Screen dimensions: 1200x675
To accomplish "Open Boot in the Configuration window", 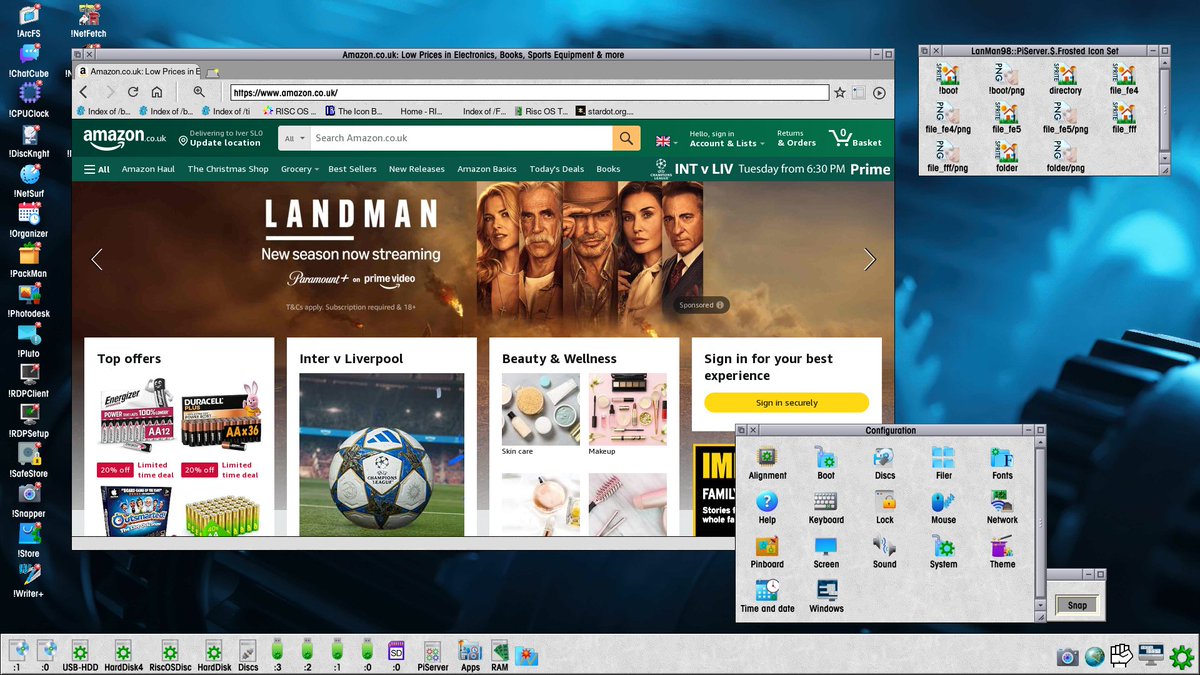I will pyautogui.click(x=825, y=463).
